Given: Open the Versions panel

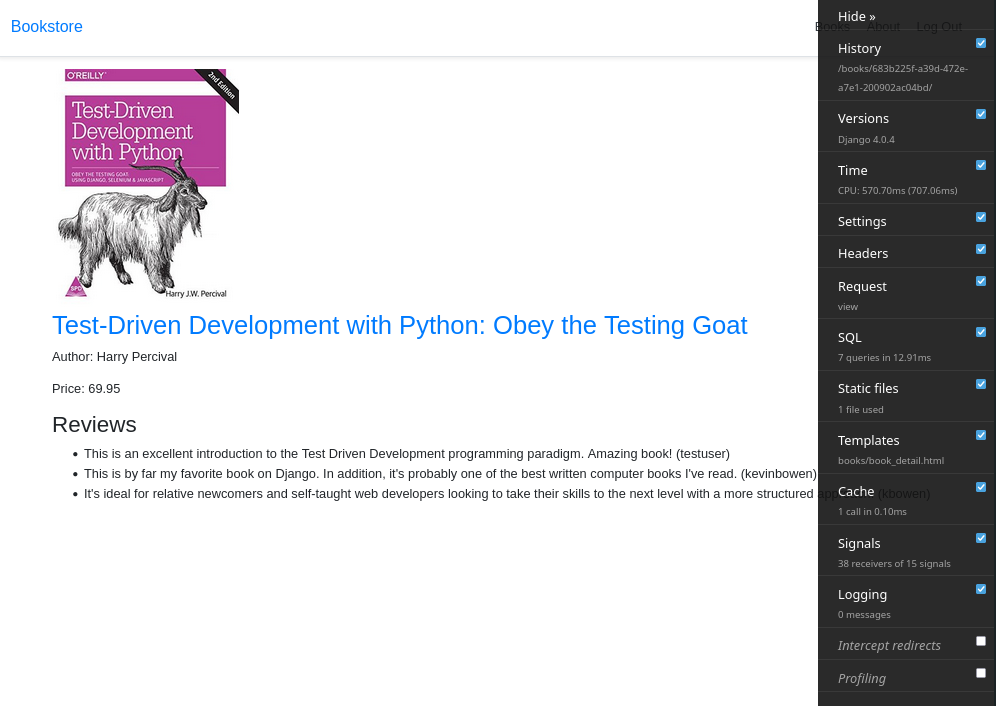Looking at the screenshot, I should tap(863, 118).
